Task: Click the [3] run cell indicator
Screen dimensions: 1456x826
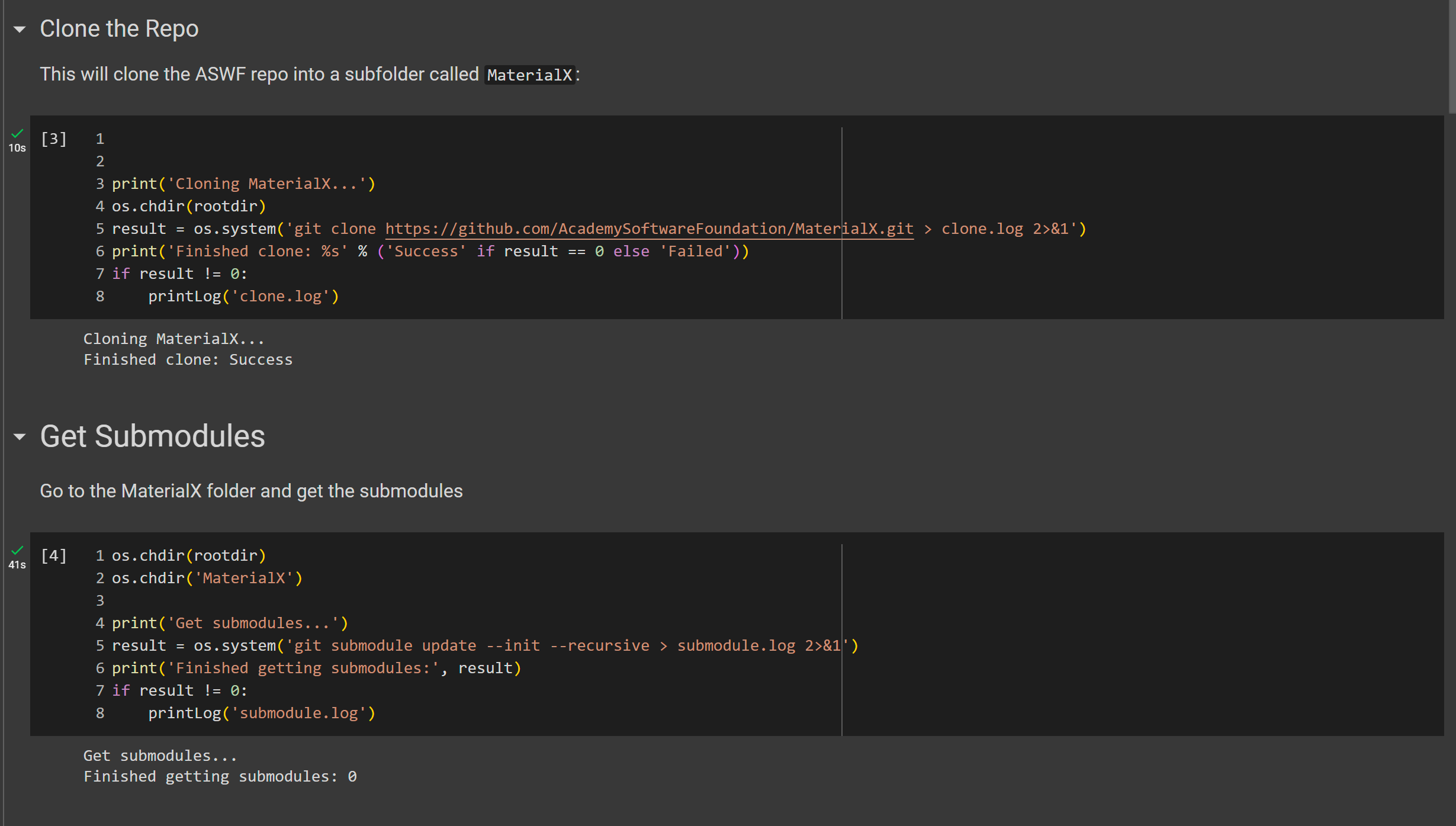Action: point(54,139)
